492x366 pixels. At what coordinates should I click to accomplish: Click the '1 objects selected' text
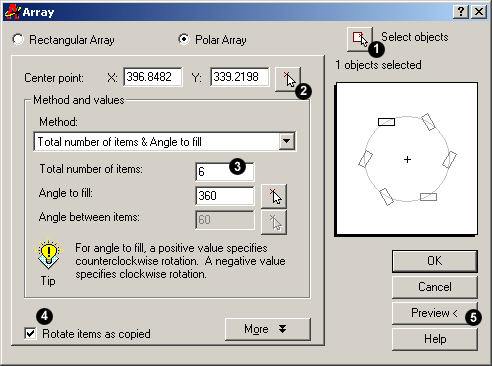coord(378,65)
